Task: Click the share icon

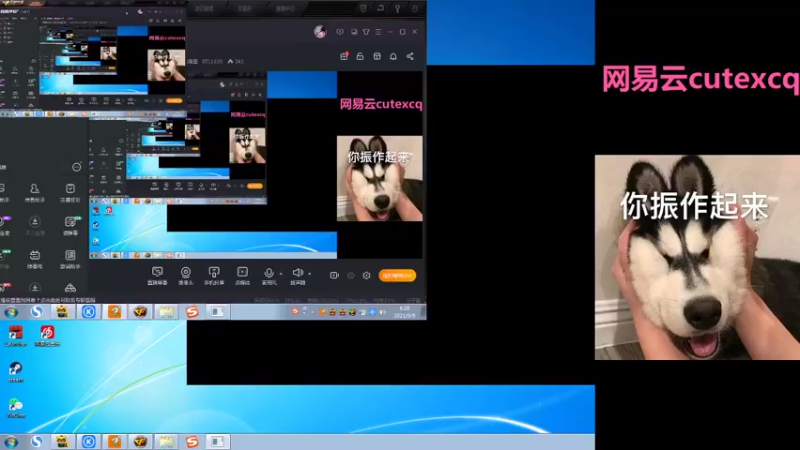Action: click(410, 56)
